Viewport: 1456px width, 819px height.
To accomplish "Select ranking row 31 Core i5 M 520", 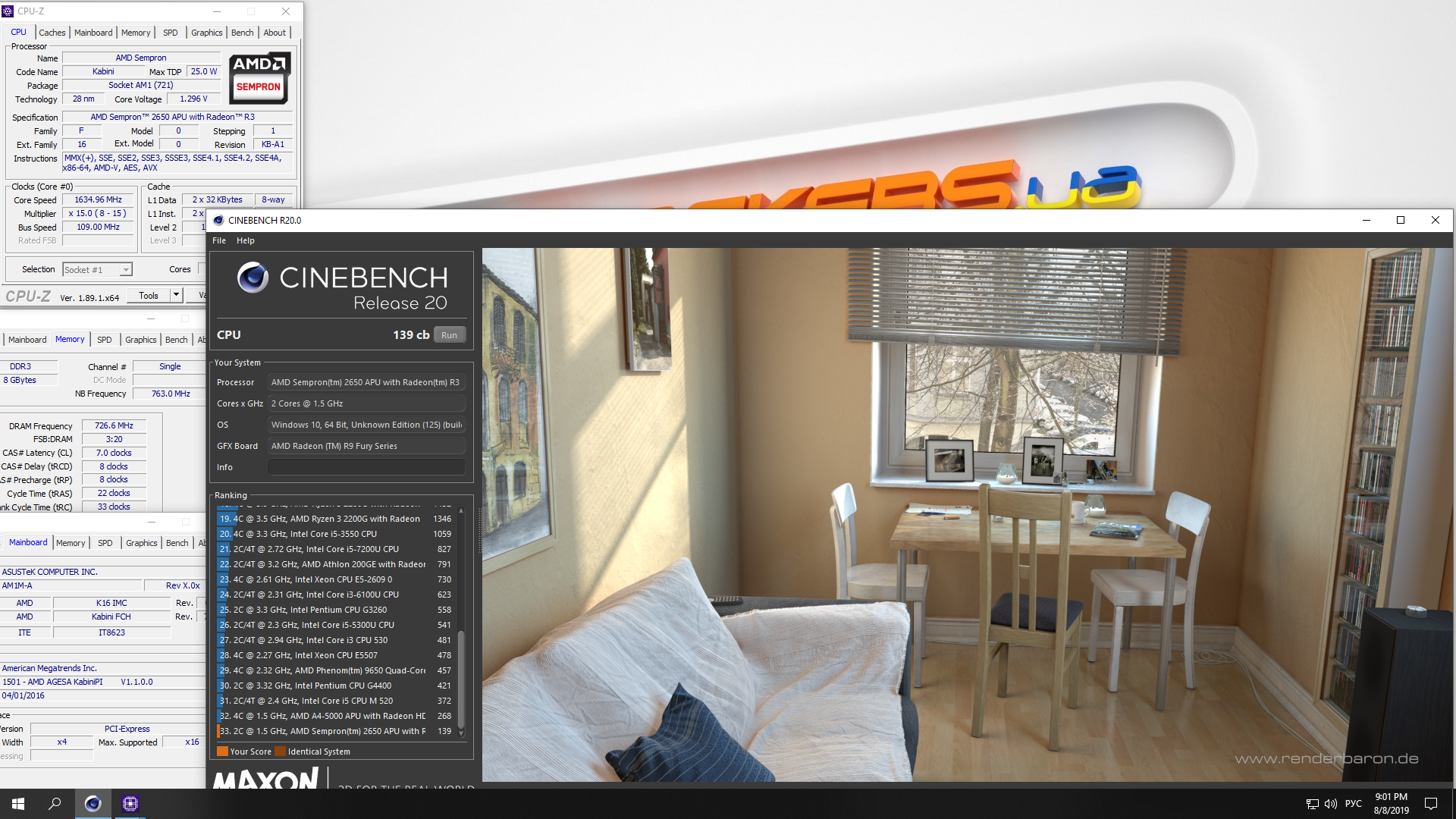I will click(336, 701).
